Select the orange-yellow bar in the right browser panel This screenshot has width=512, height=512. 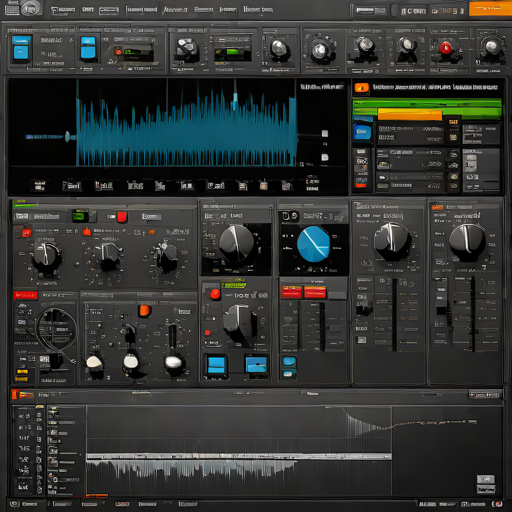(410, 114)
